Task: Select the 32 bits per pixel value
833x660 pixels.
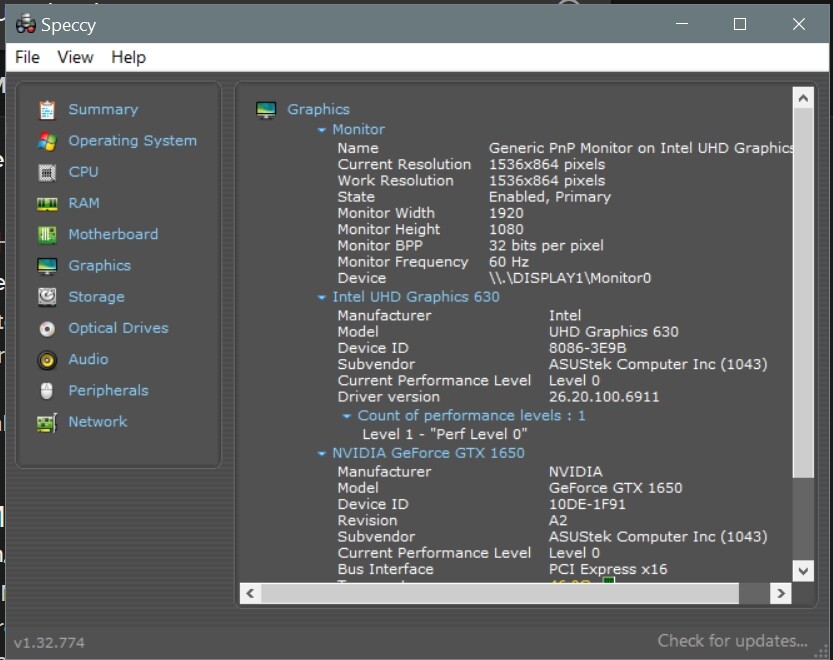Action: pyautogui.click(x=546, y=246)
